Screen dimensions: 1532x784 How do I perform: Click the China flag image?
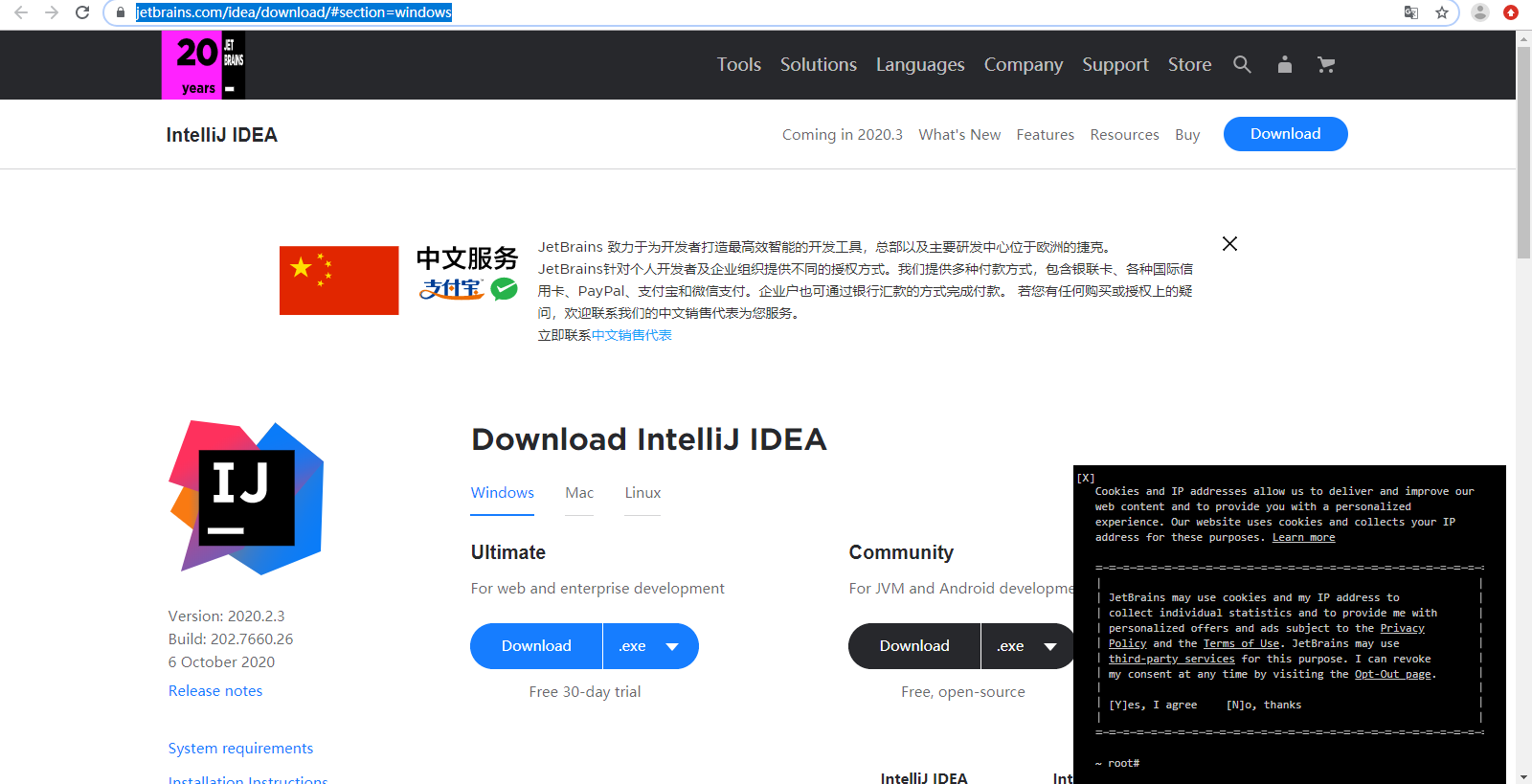point(339,280)
